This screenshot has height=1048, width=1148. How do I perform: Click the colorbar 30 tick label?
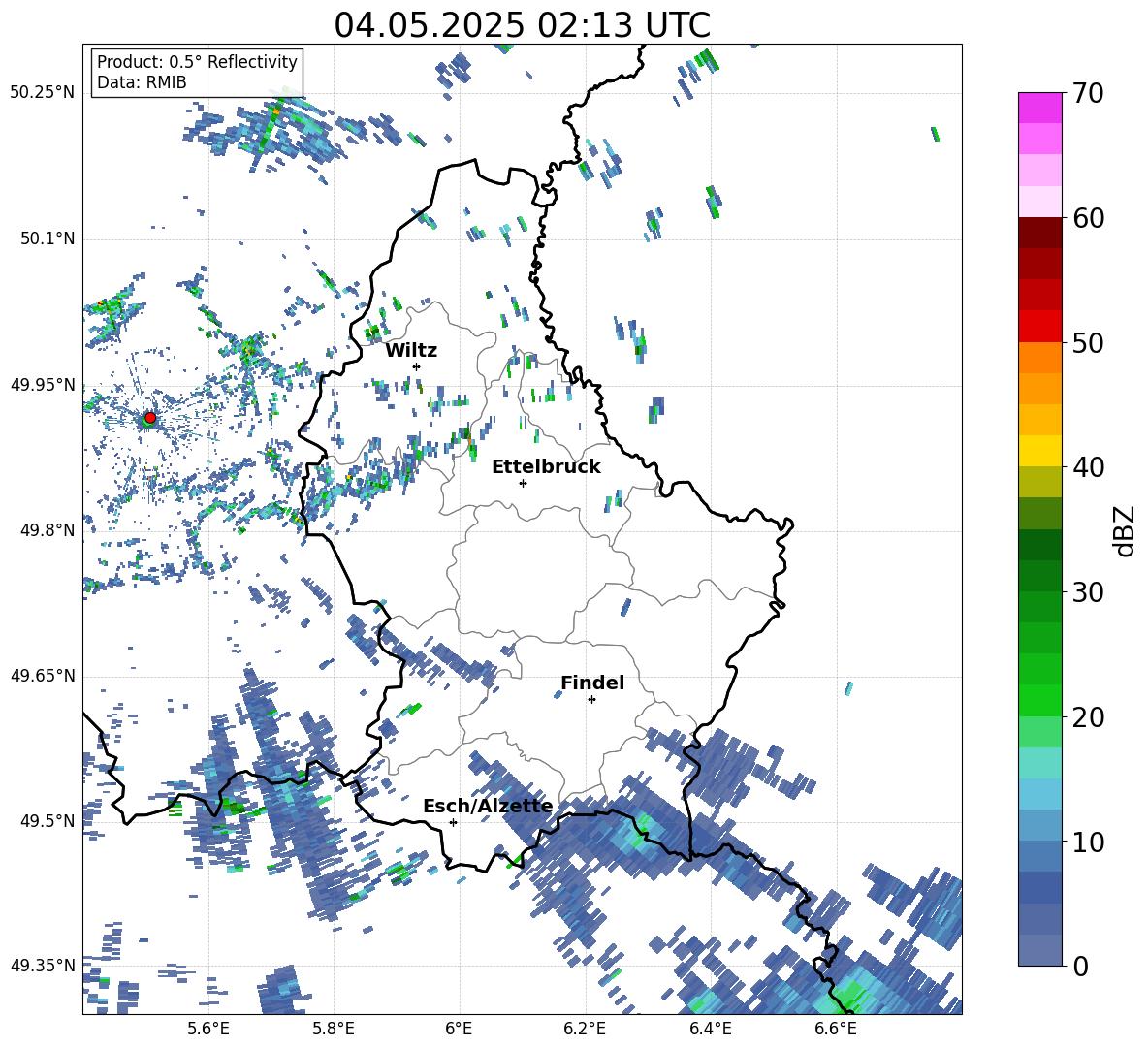(x=1088, y=592)
